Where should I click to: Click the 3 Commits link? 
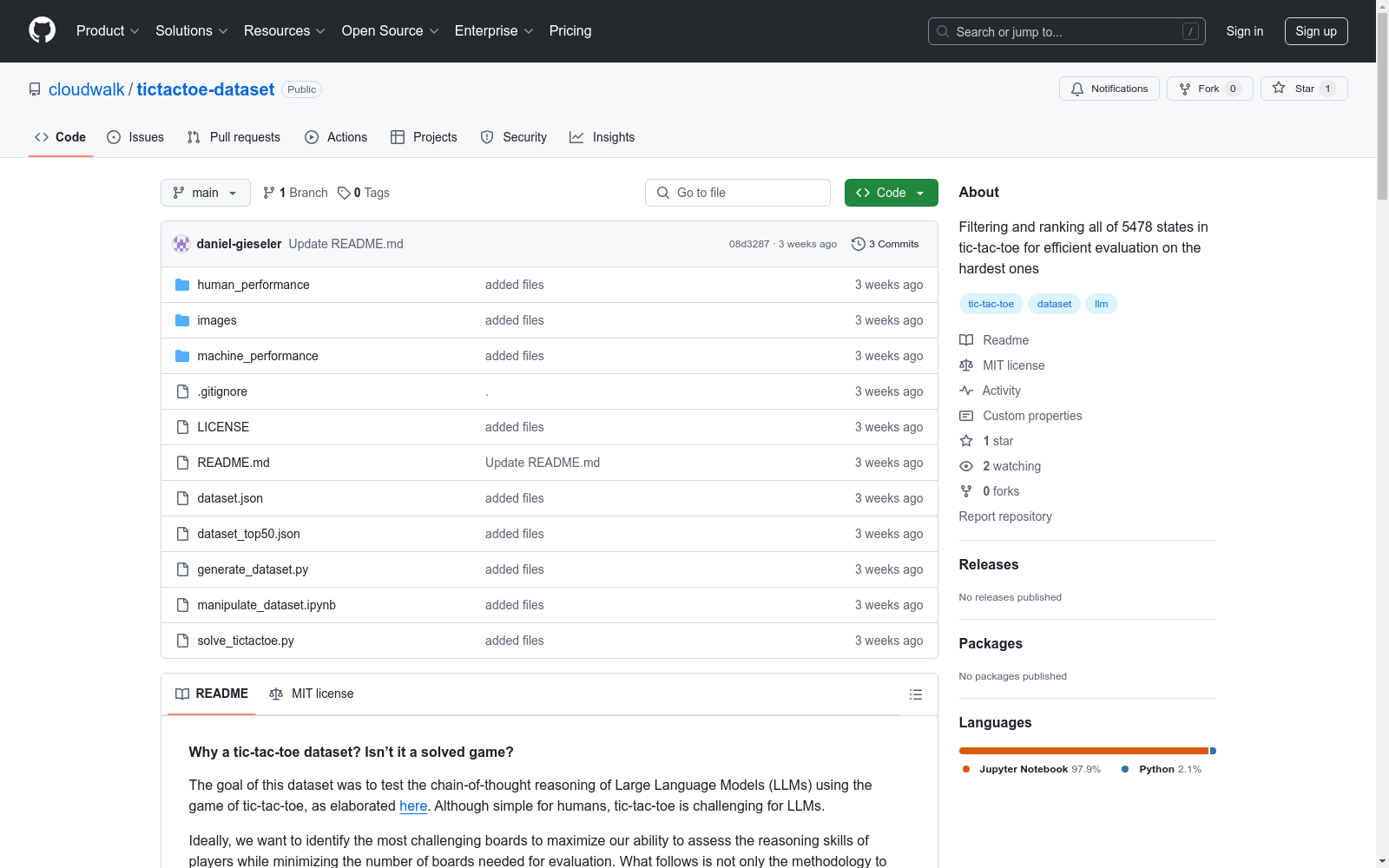point(885,244)
